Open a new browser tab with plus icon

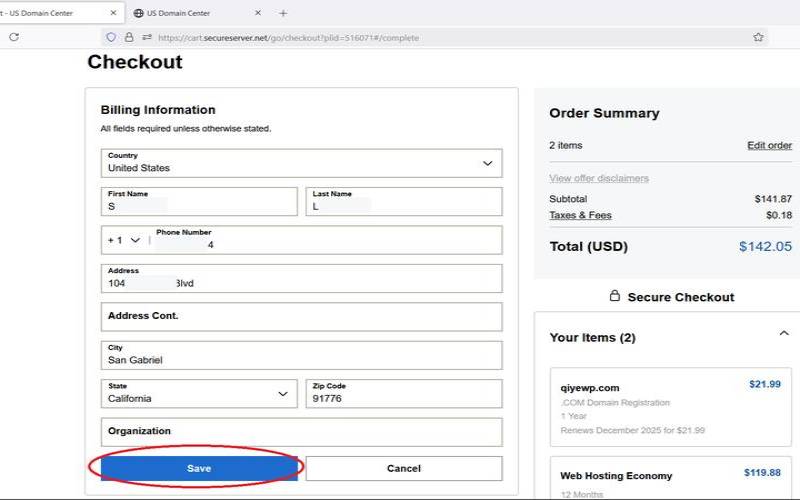[283, 13]
